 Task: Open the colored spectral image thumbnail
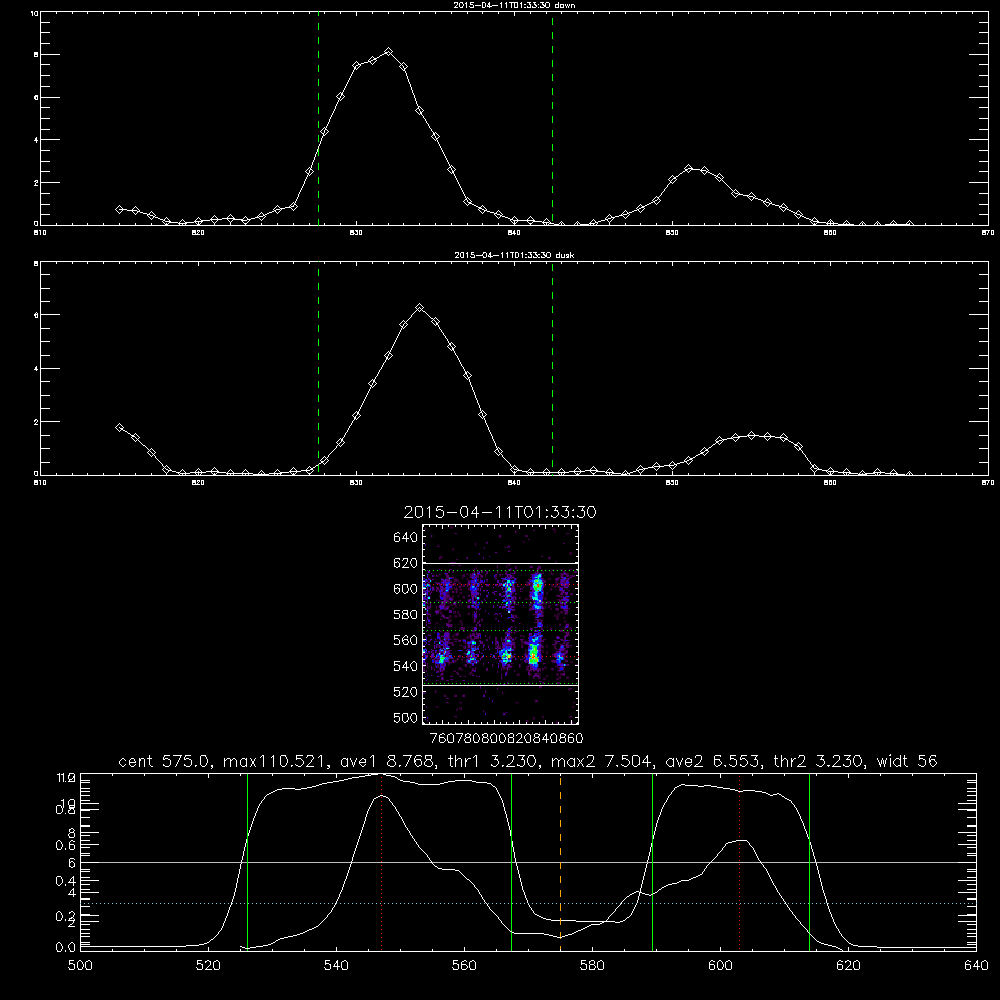[x=501, y=624]
